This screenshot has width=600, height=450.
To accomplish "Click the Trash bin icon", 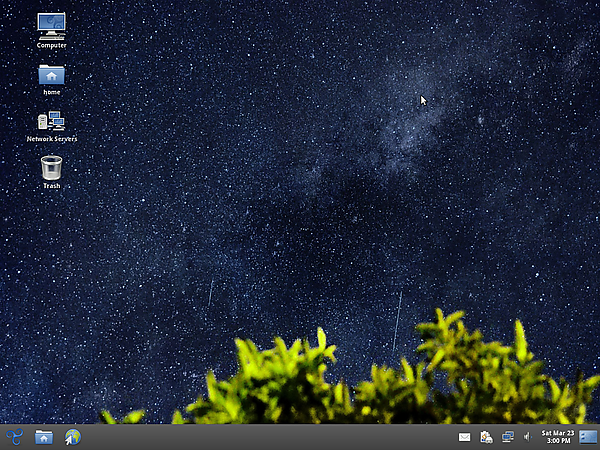I will click(x=51, y=167).
